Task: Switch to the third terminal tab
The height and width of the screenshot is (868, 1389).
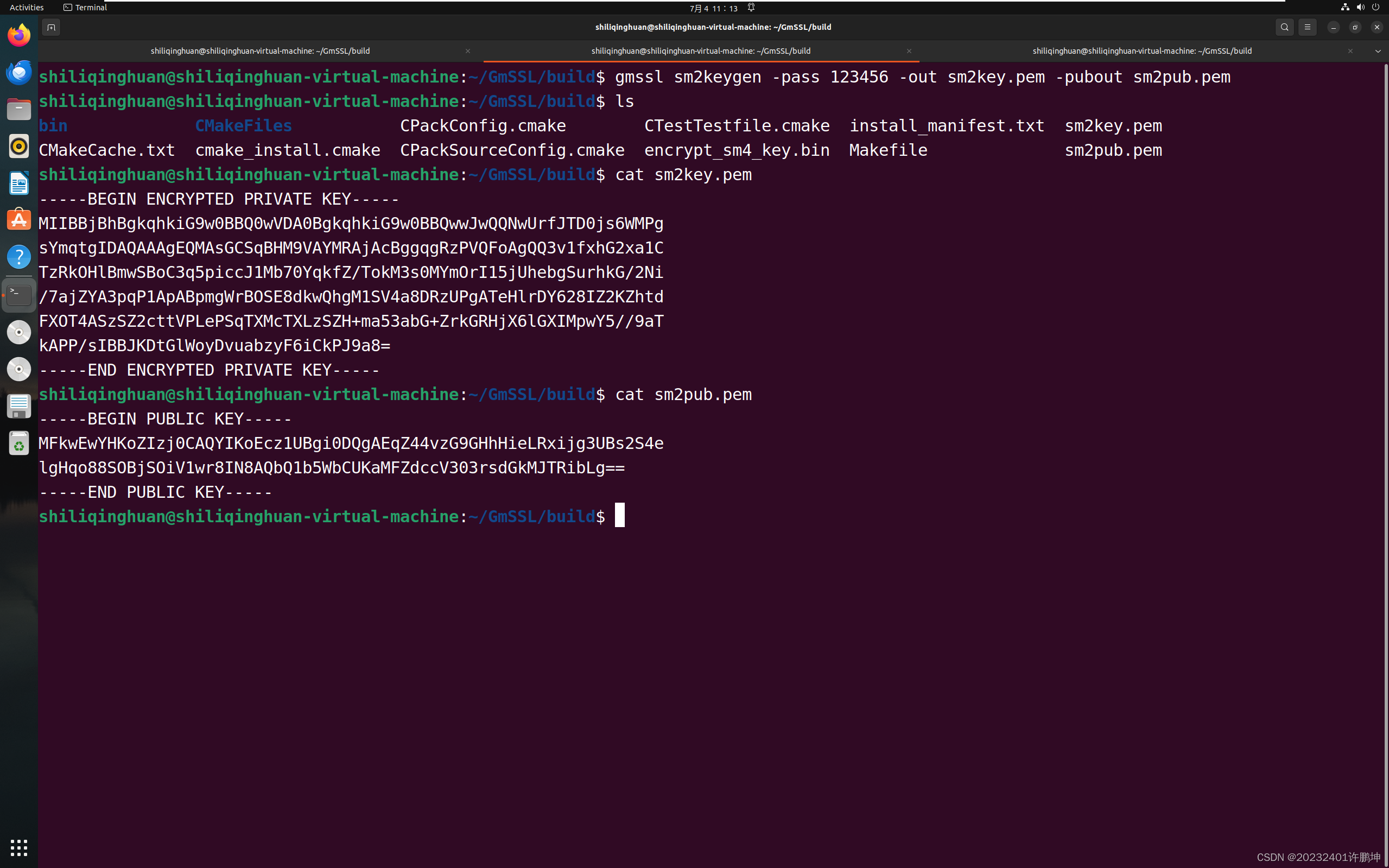Action: 1141,51
